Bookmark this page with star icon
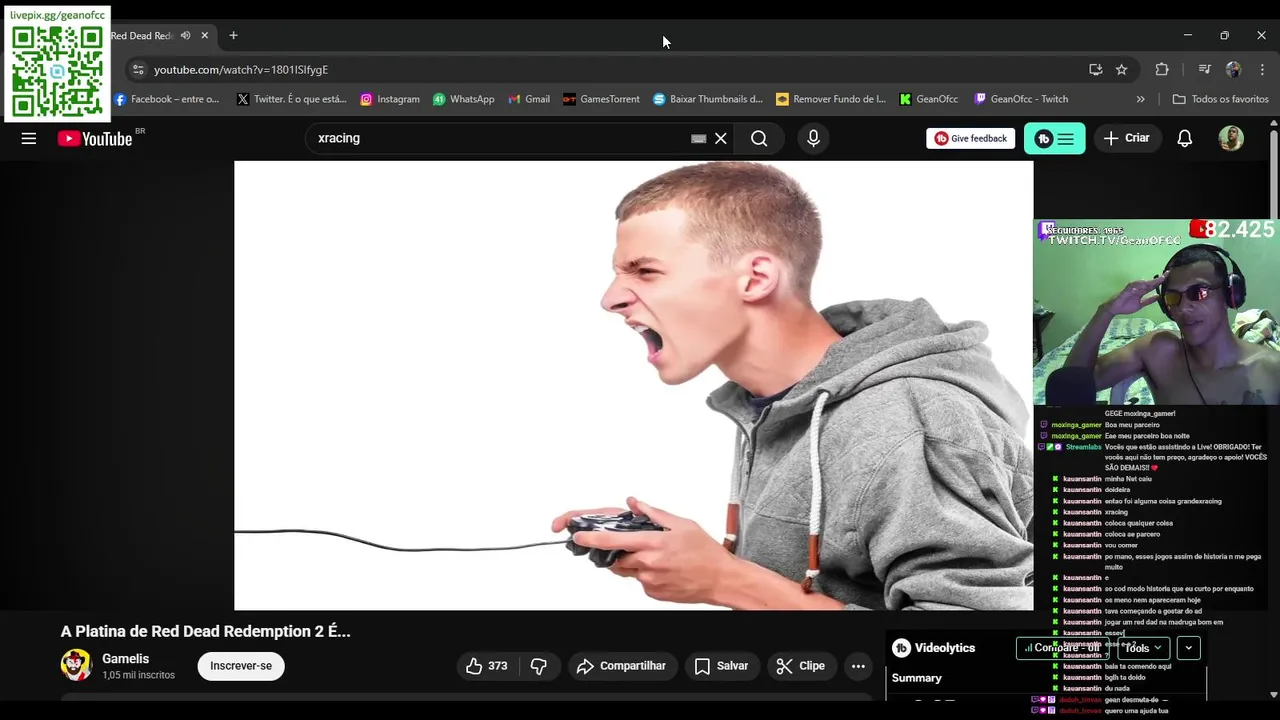This screenshot has width=1280, height=720. 1121,69
